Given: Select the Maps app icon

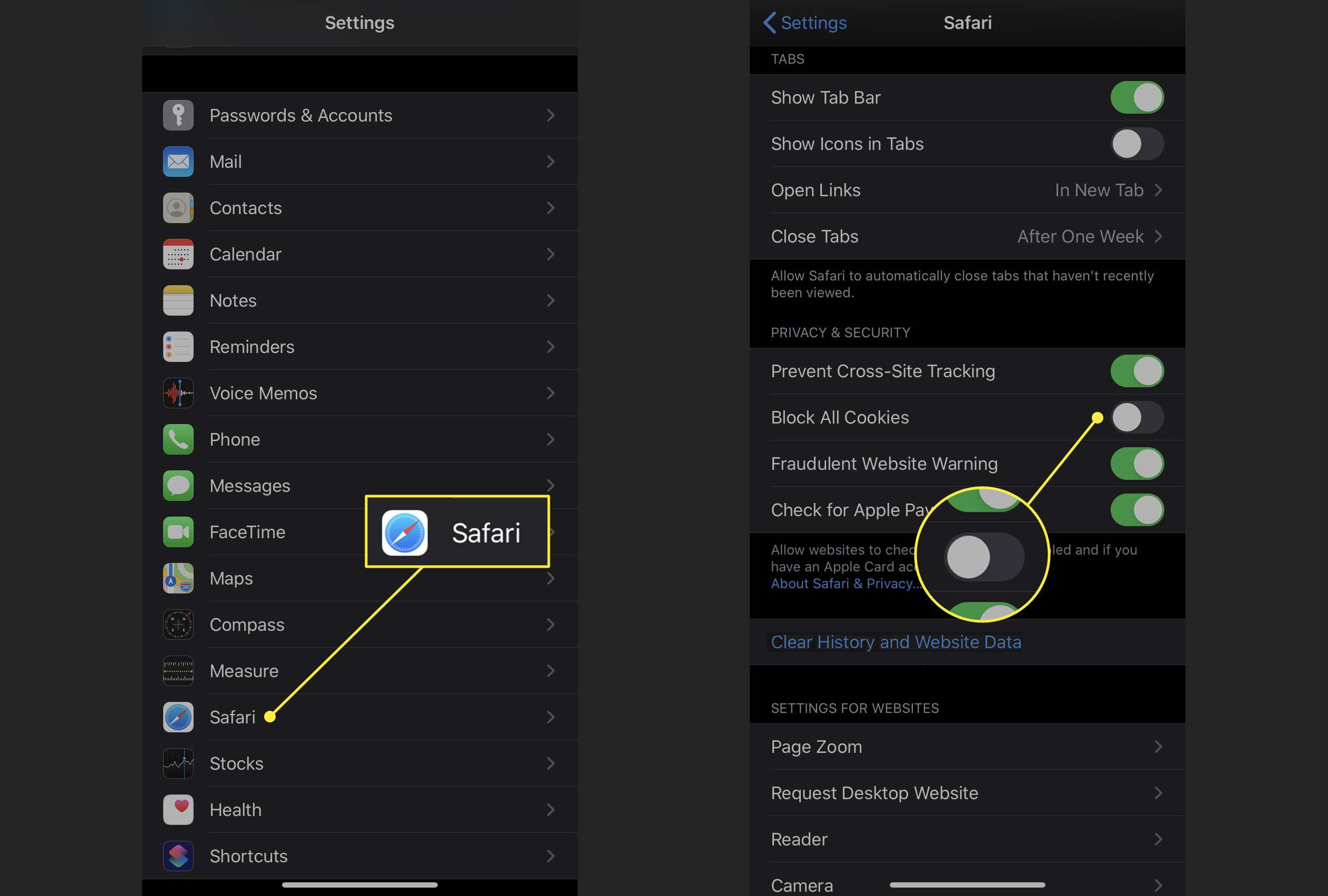Looking at the screenshot, I should [178, 578].
